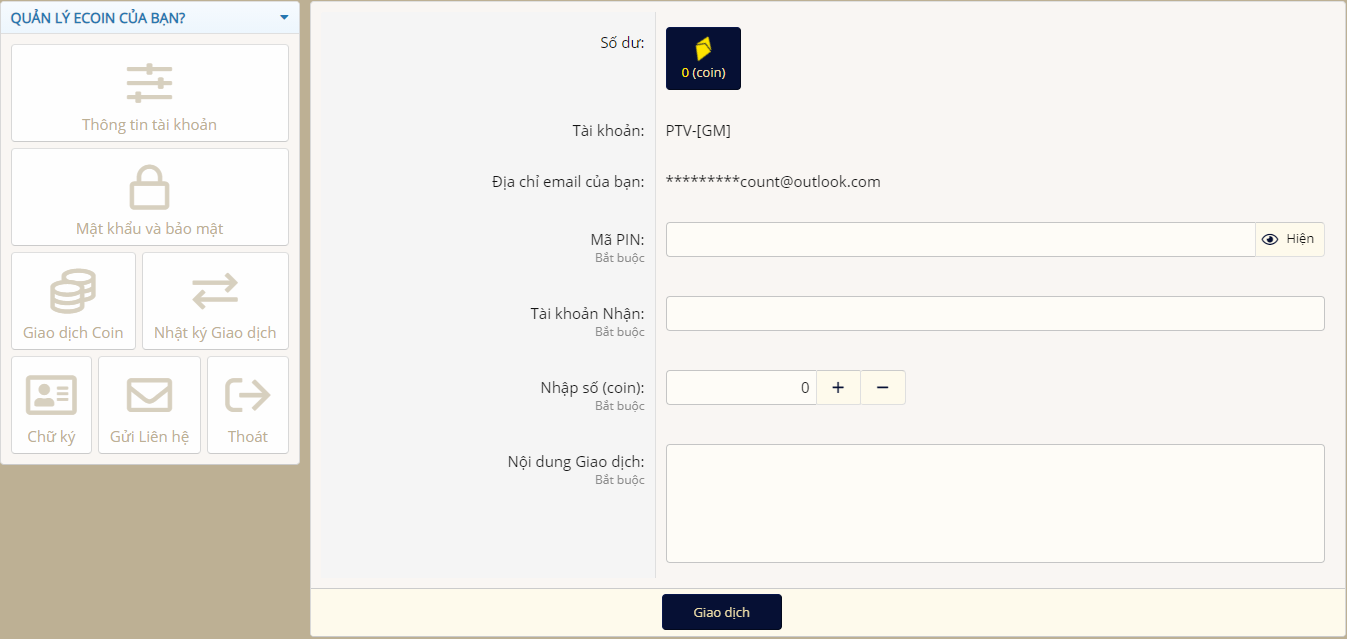Click the masked email count@outlook.com

773,182
